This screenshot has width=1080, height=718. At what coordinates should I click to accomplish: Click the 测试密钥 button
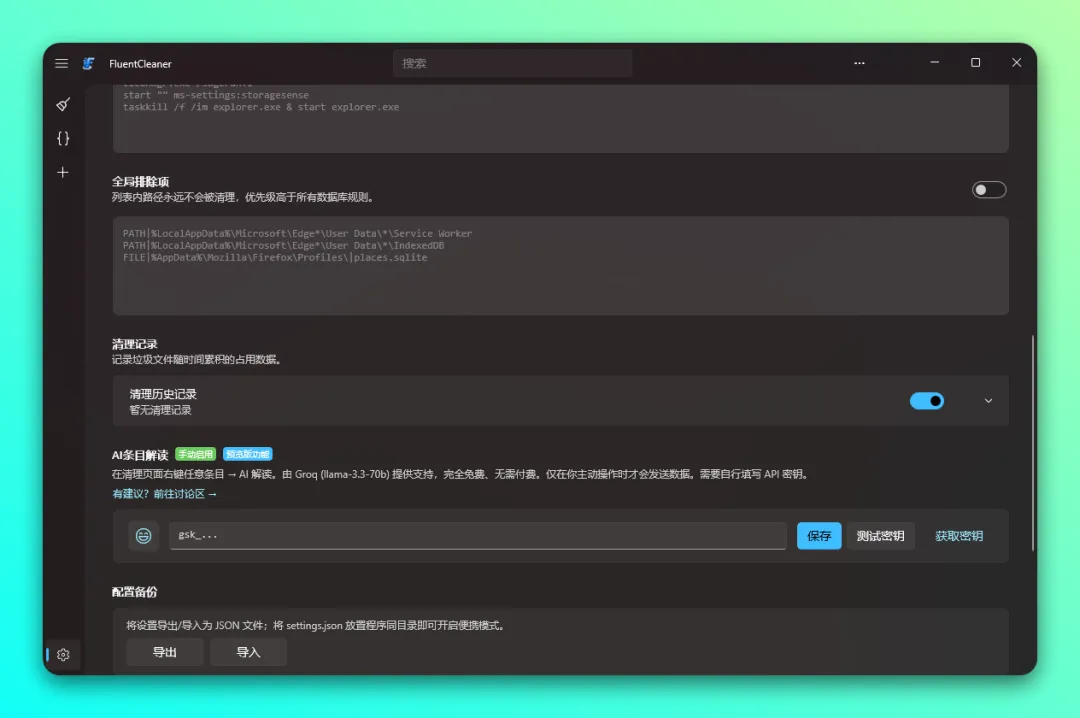880,535
